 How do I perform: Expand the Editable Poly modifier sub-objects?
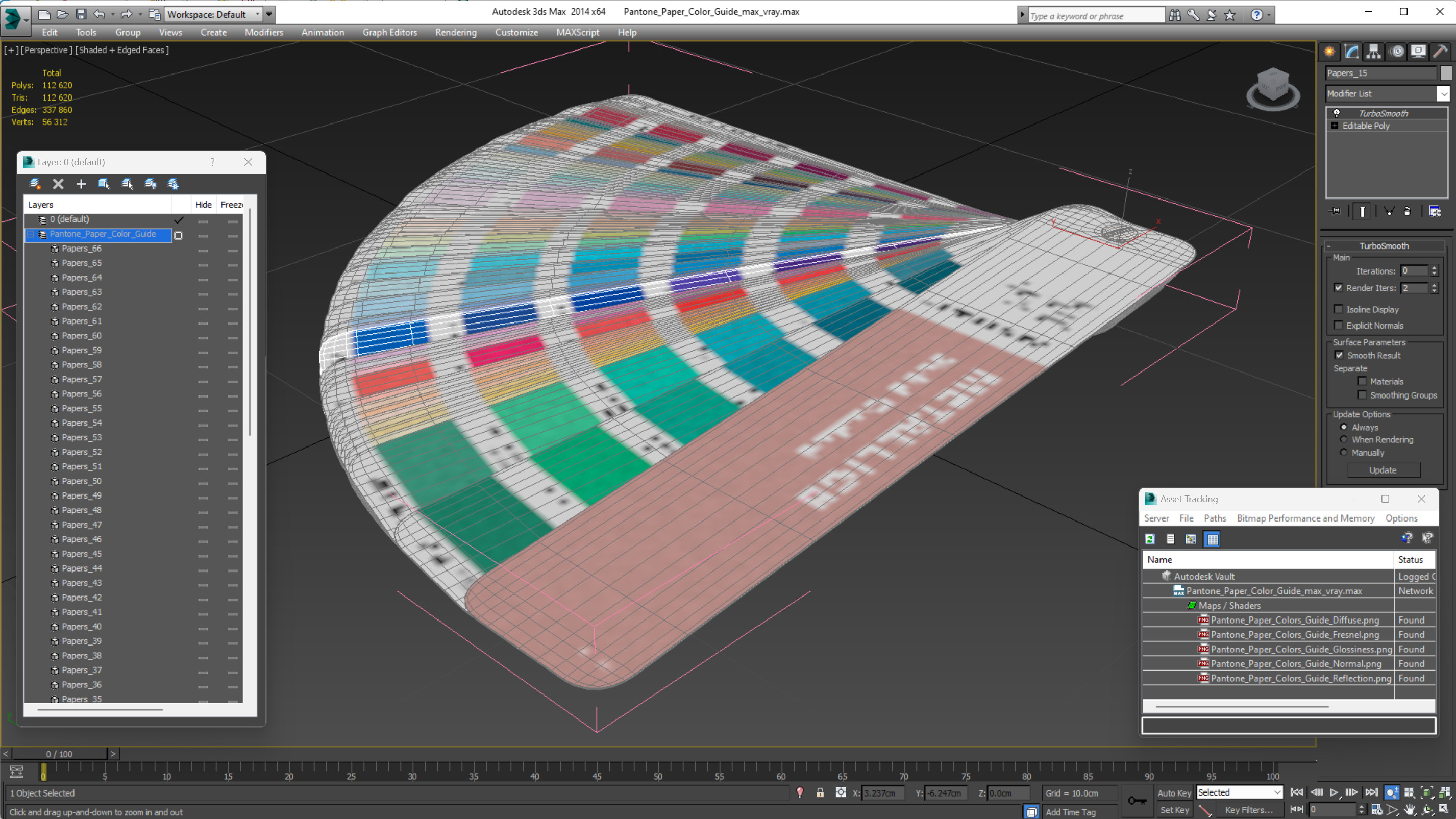click(x=1335, y=126)
